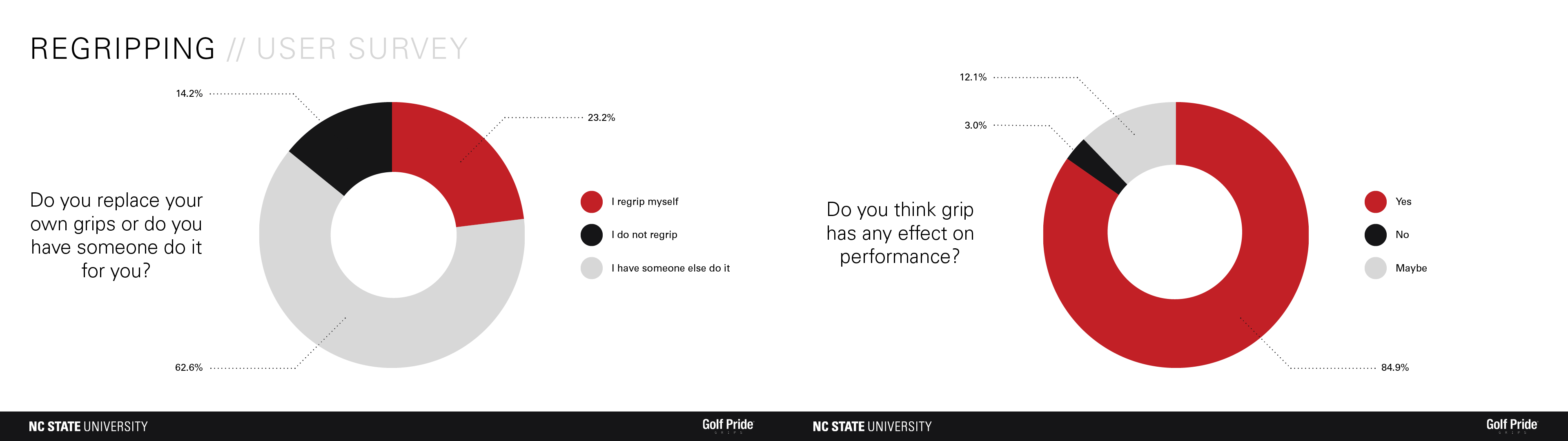
Task: Click the red 'Yes' legend circle
Action: (x=1375, y=202)
